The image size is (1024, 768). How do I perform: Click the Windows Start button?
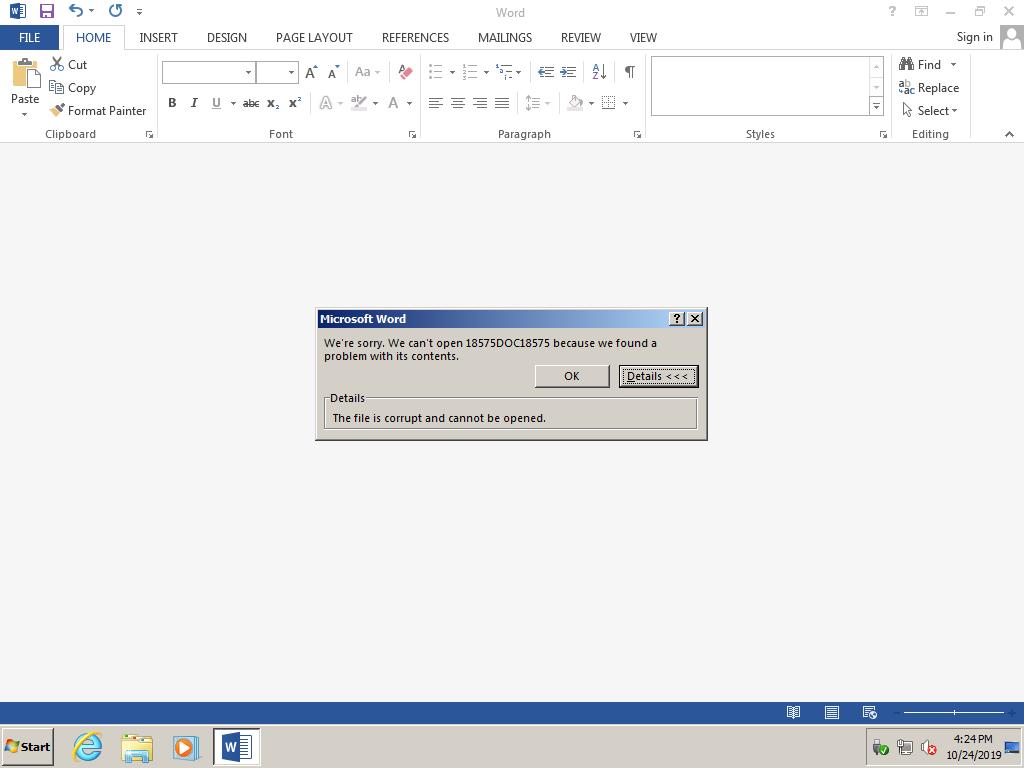coord(28,747)
